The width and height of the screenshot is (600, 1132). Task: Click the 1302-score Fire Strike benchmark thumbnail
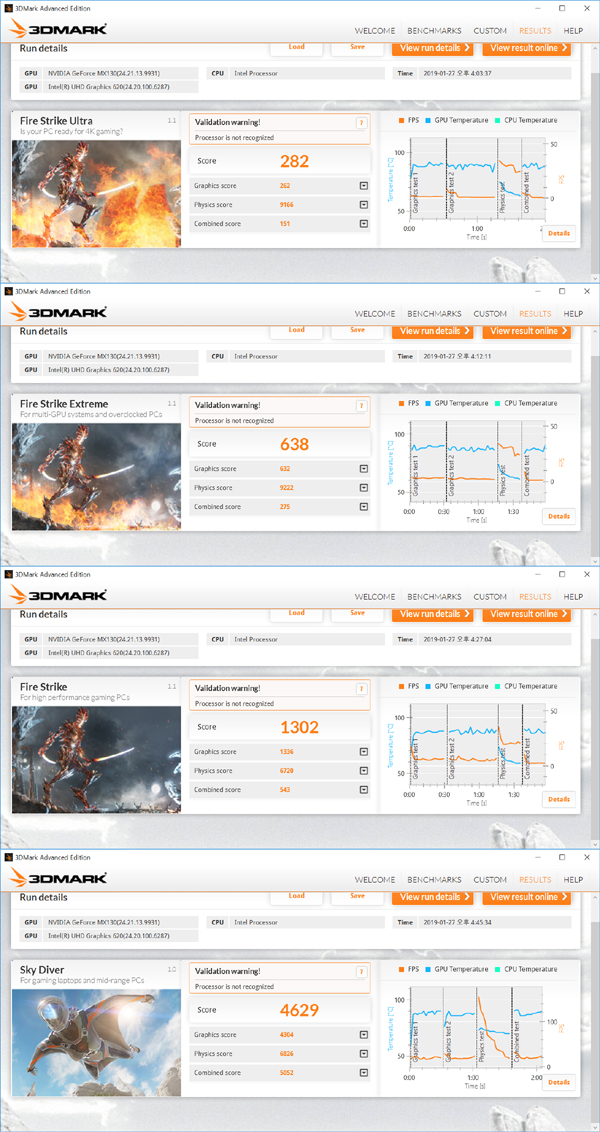[96, 759]
